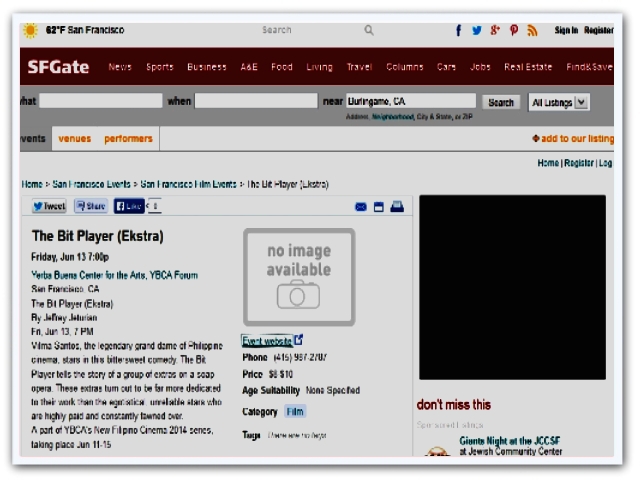Open the Twitter icon in top bar
The height and width of the screenshot is (480, 640).
[477, 31]
